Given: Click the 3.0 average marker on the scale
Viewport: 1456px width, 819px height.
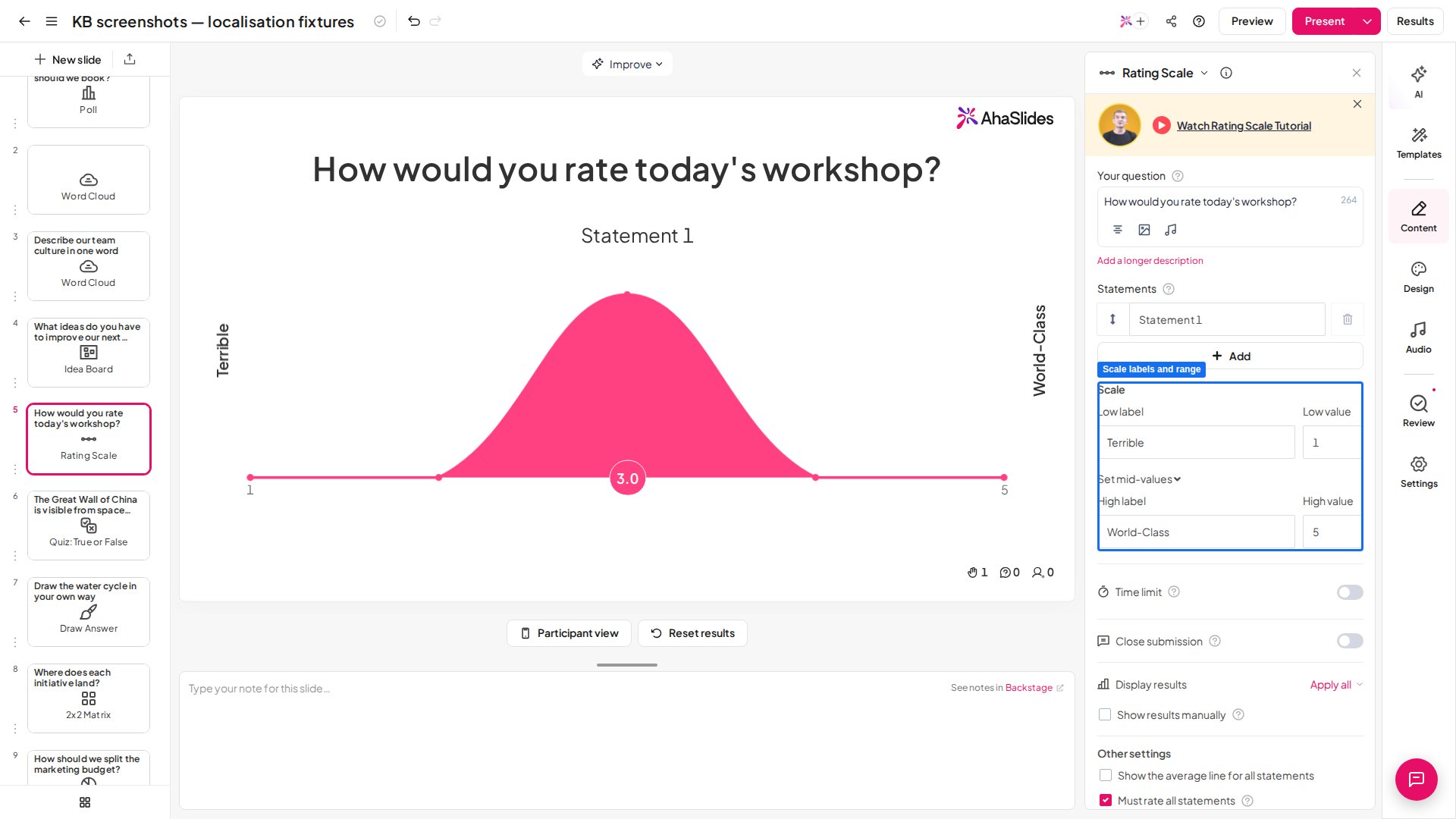Looking at the screenshot, I should tap(627, 479).
